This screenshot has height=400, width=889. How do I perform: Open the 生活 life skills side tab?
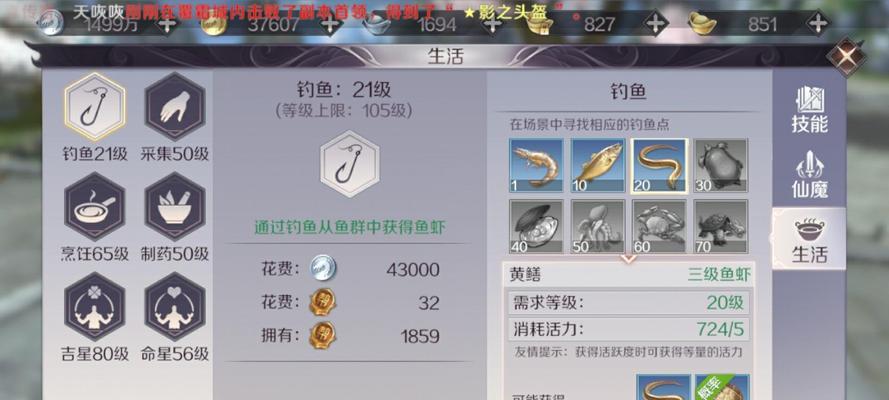point(808,239)
